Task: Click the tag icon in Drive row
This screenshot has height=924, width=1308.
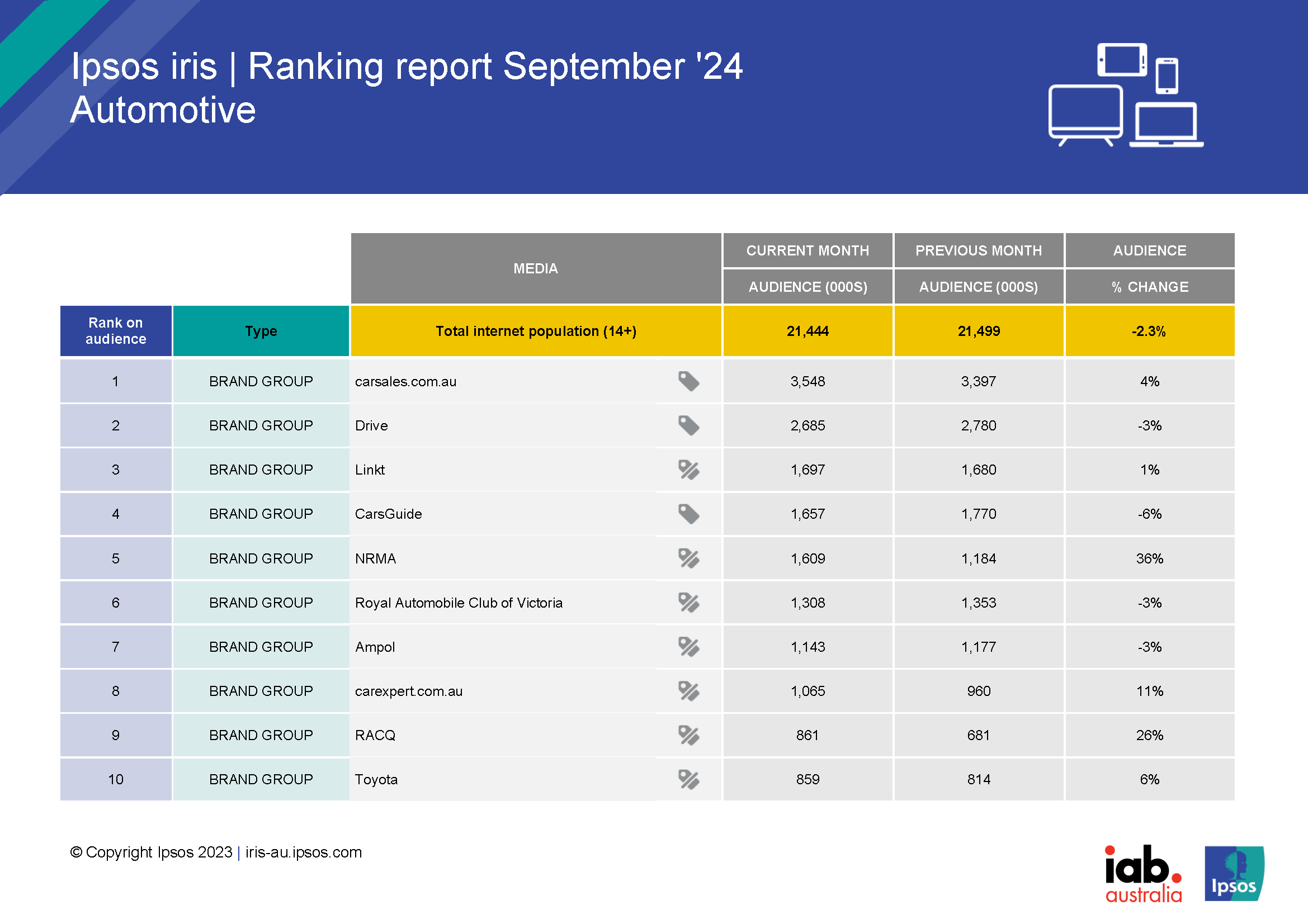Action: tap(688, 425)
